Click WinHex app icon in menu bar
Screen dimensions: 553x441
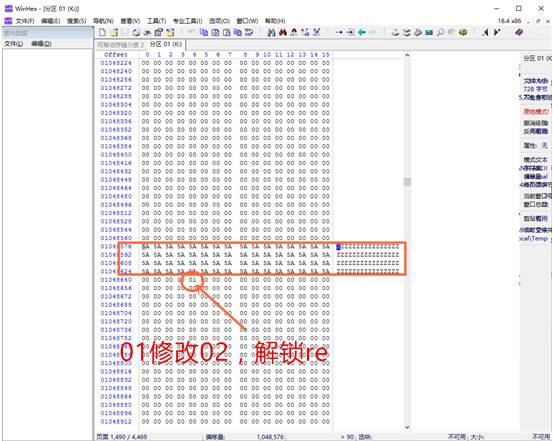(x=8, y=21)
